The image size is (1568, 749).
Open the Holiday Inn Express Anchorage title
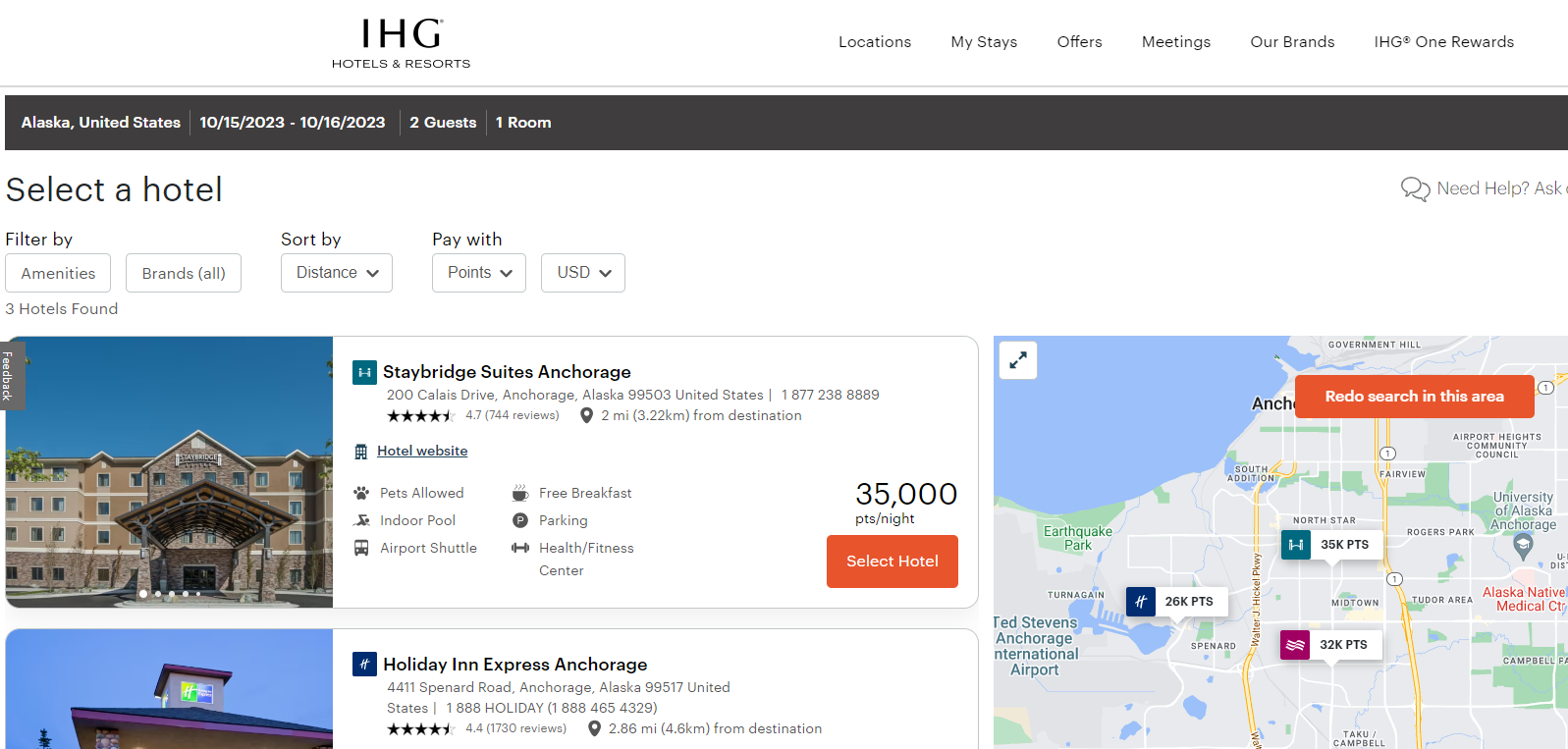pos(515,665)
